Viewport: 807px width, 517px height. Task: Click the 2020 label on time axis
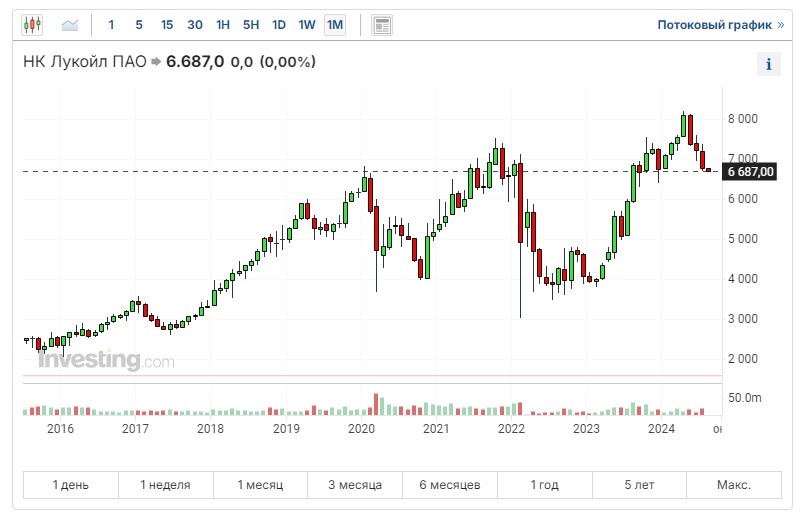point(361,429)
